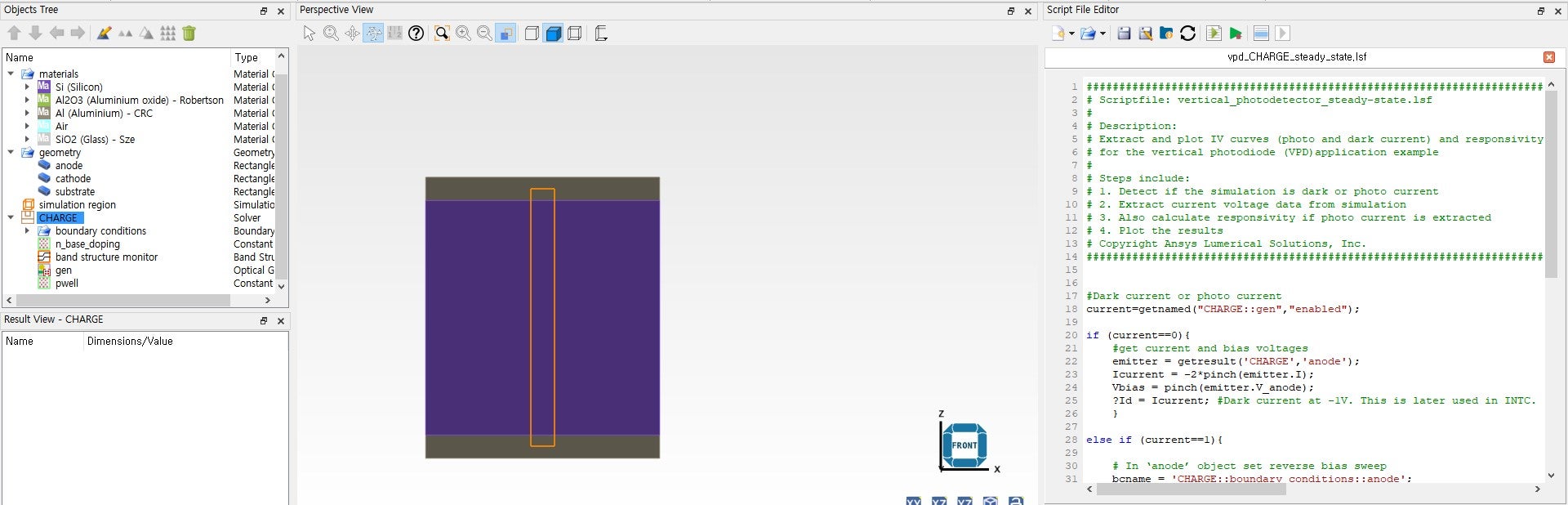Close the vpd_CHARGE_steady_state.lsf tab

(1548, 56)
